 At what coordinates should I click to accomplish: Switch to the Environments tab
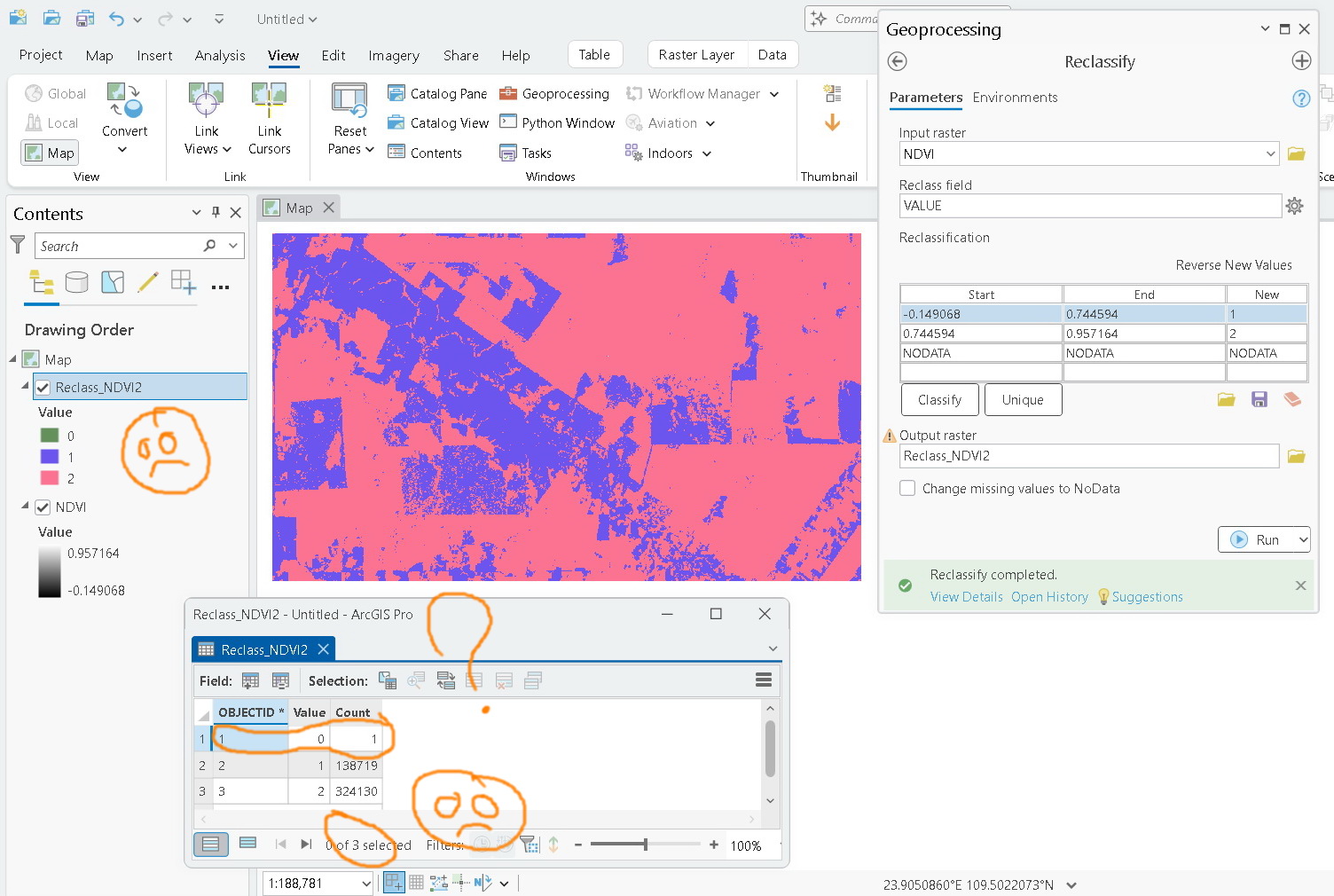(x=1015, y=98)
